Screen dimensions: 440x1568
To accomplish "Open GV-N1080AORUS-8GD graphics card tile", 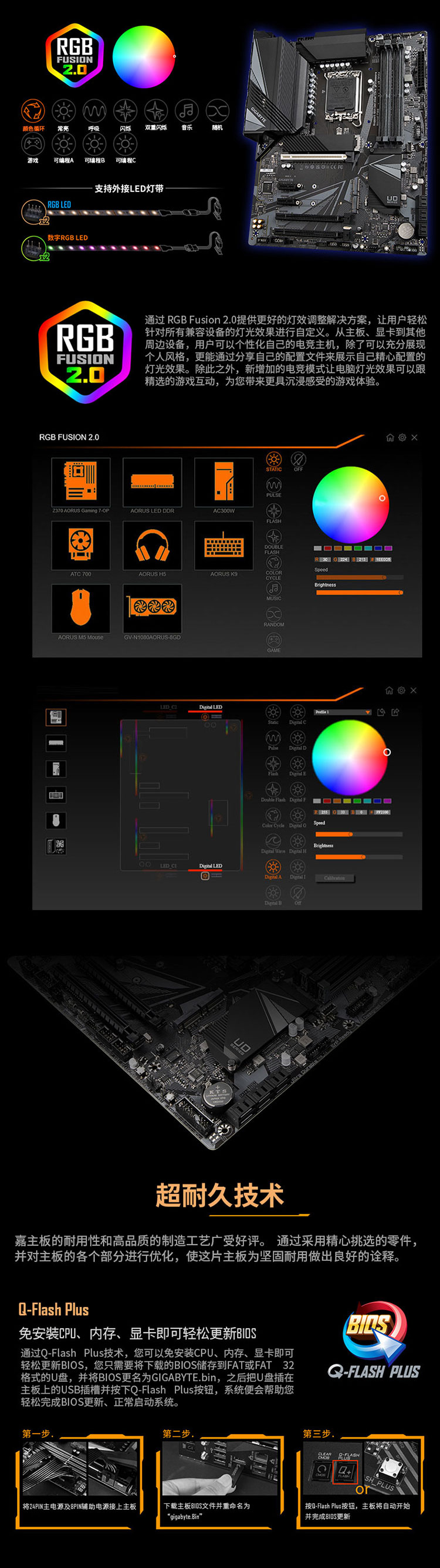I will click(153, 608).
